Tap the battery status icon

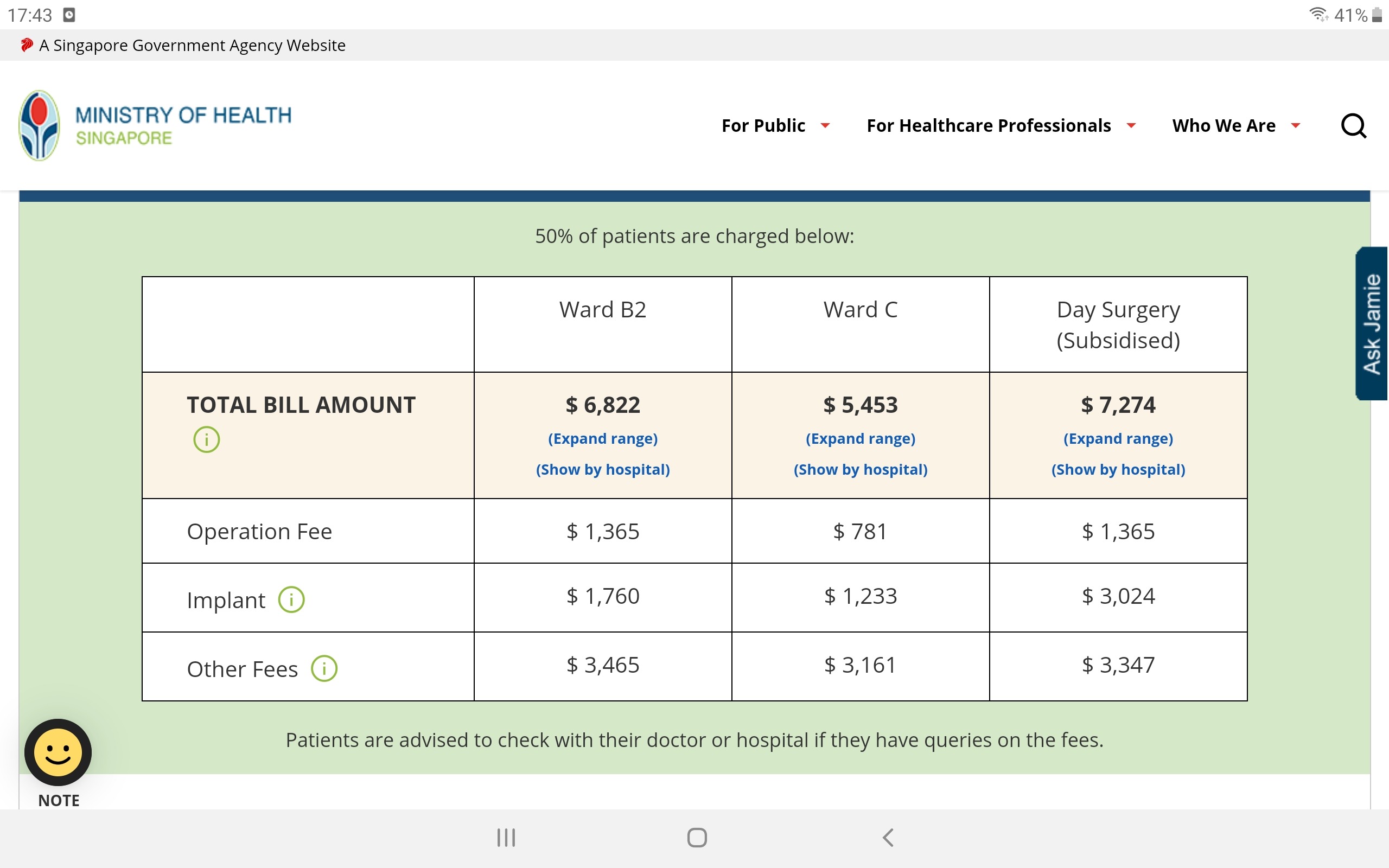tap(1377, 15)
